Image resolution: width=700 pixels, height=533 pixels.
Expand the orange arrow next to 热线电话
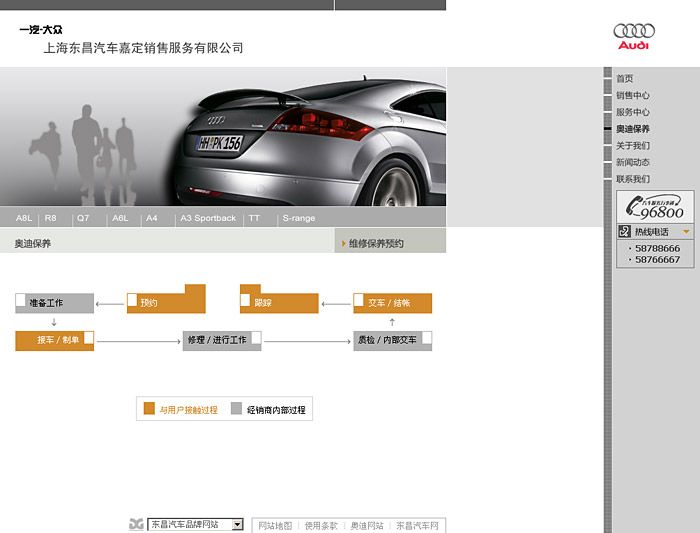coord(686,231)
